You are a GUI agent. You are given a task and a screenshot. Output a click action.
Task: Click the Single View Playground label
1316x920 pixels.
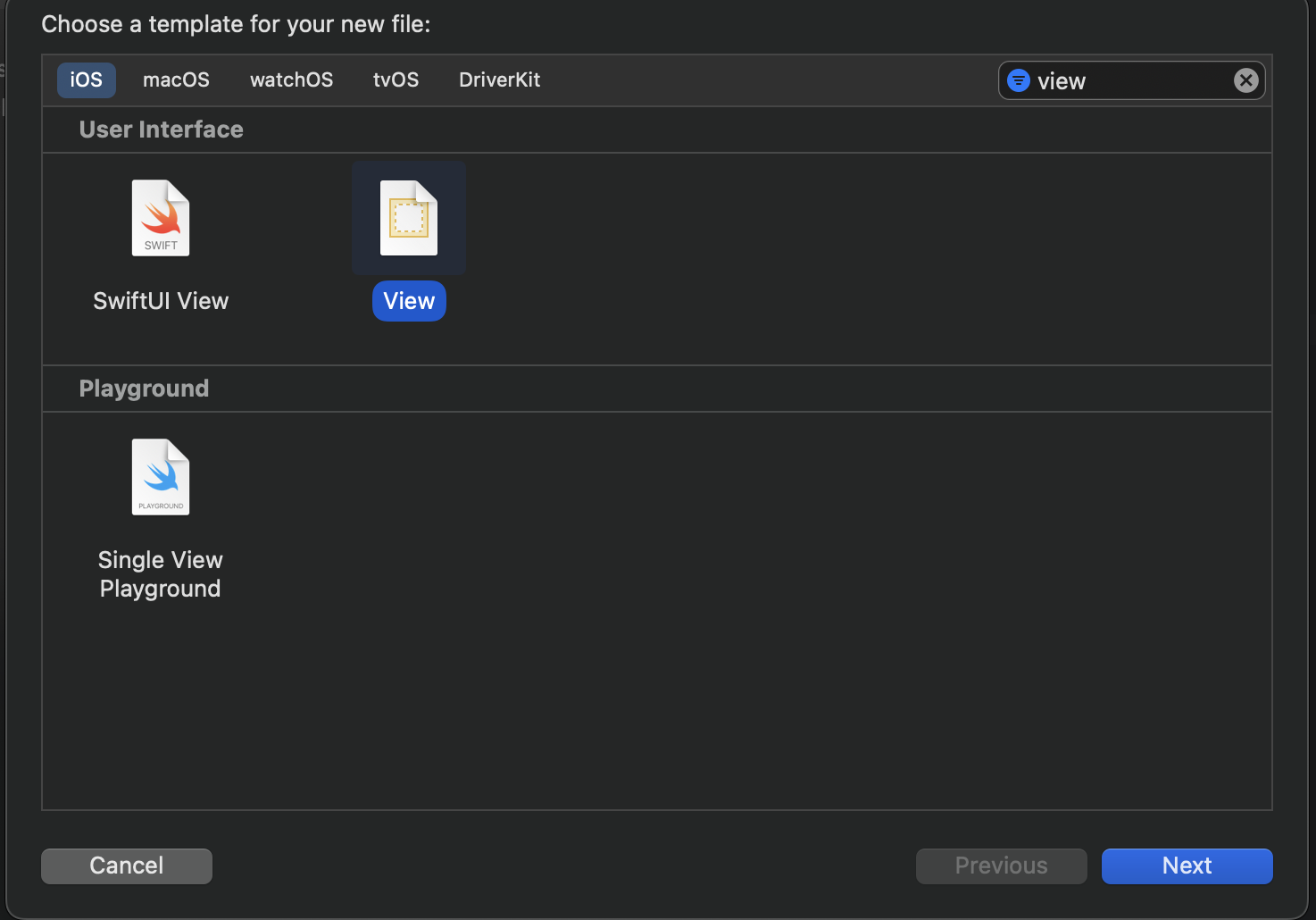(161, 574)
